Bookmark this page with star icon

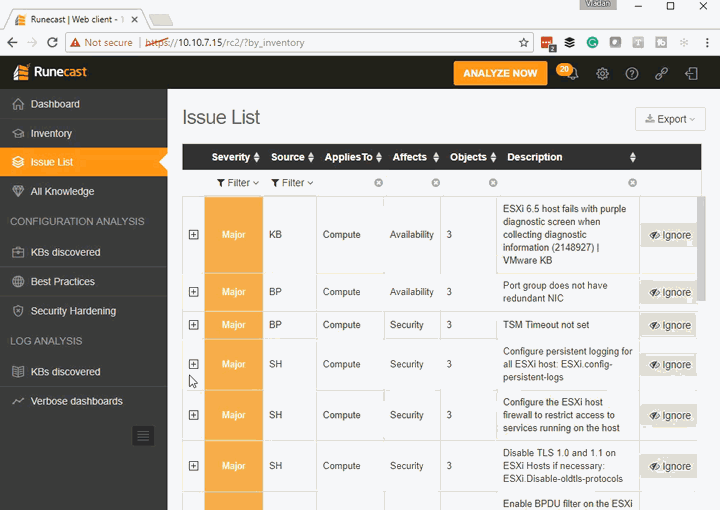point(523,43)
